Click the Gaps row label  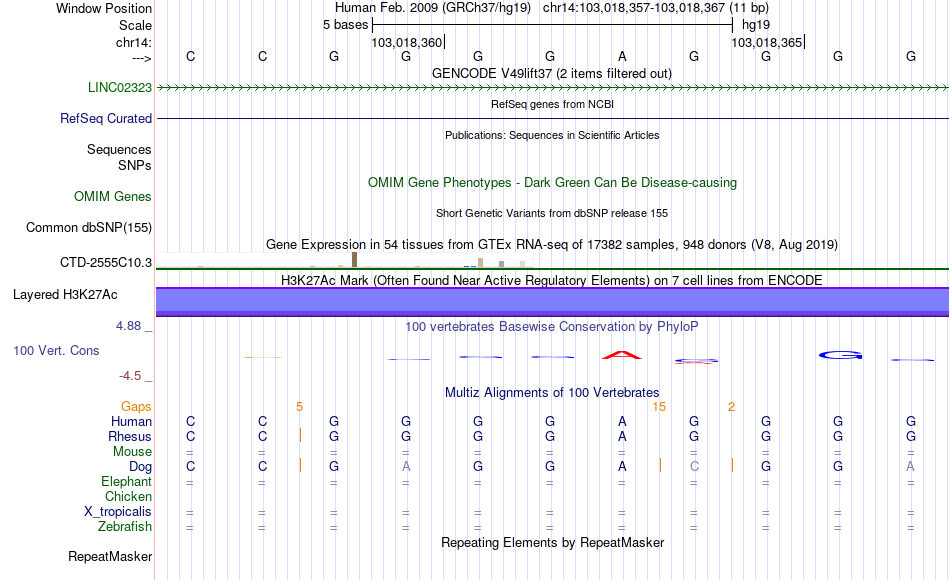136,406
